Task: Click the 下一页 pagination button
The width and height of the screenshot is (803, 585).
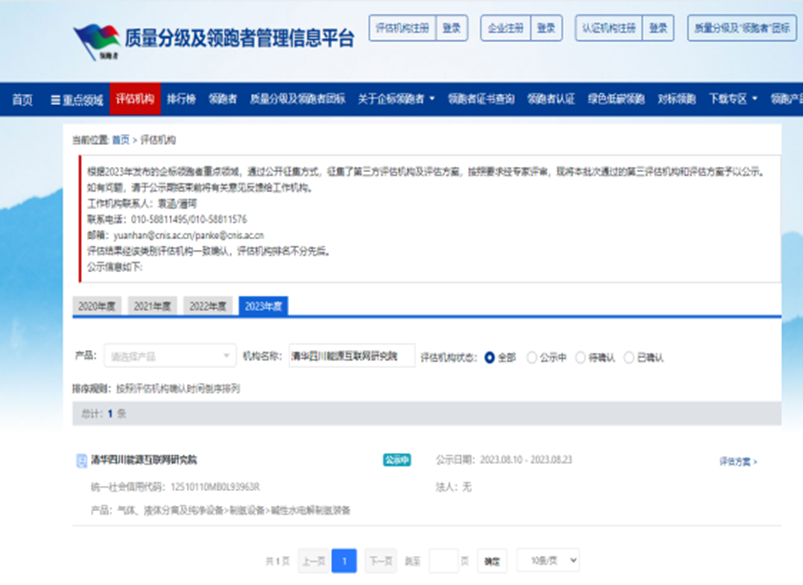Action: pos(381,561)
